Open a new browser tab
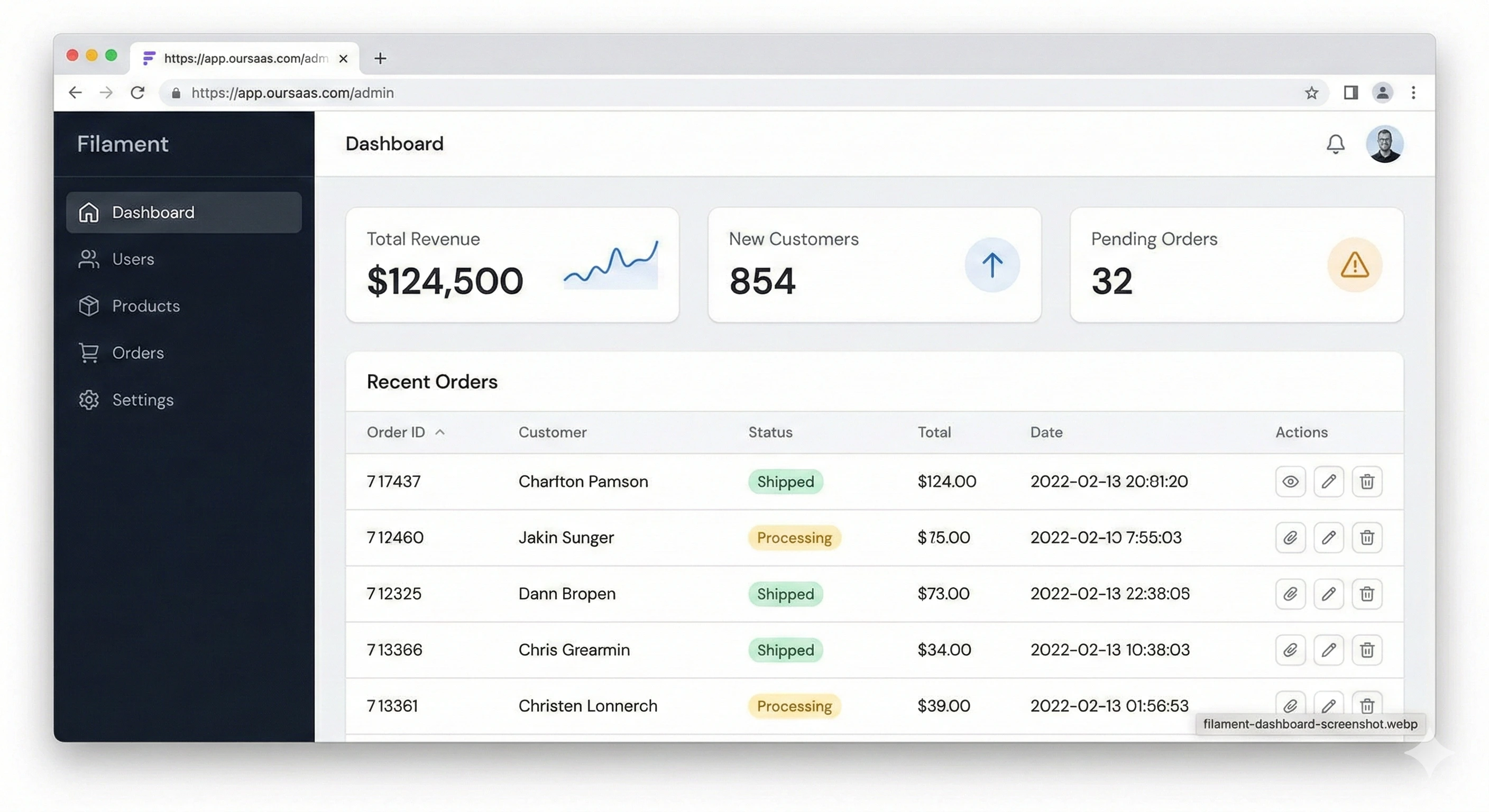The height and width of the screenshot is (812, 1489). 380,58
